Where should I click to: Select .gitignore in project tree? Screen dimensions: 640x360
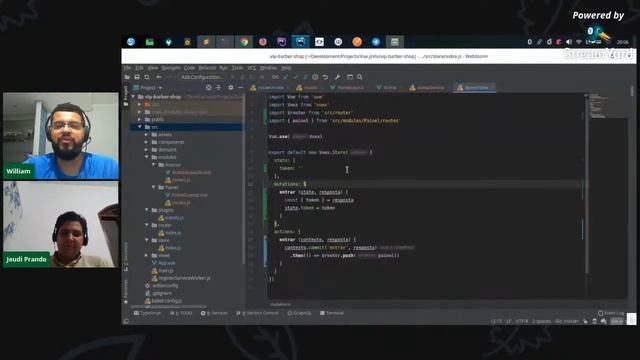[158, 293]
